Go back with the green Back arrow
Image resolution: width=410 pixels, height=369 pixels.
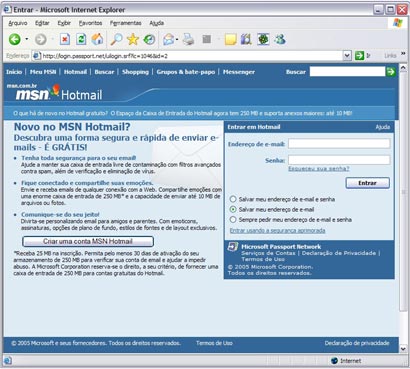[14, 40]
